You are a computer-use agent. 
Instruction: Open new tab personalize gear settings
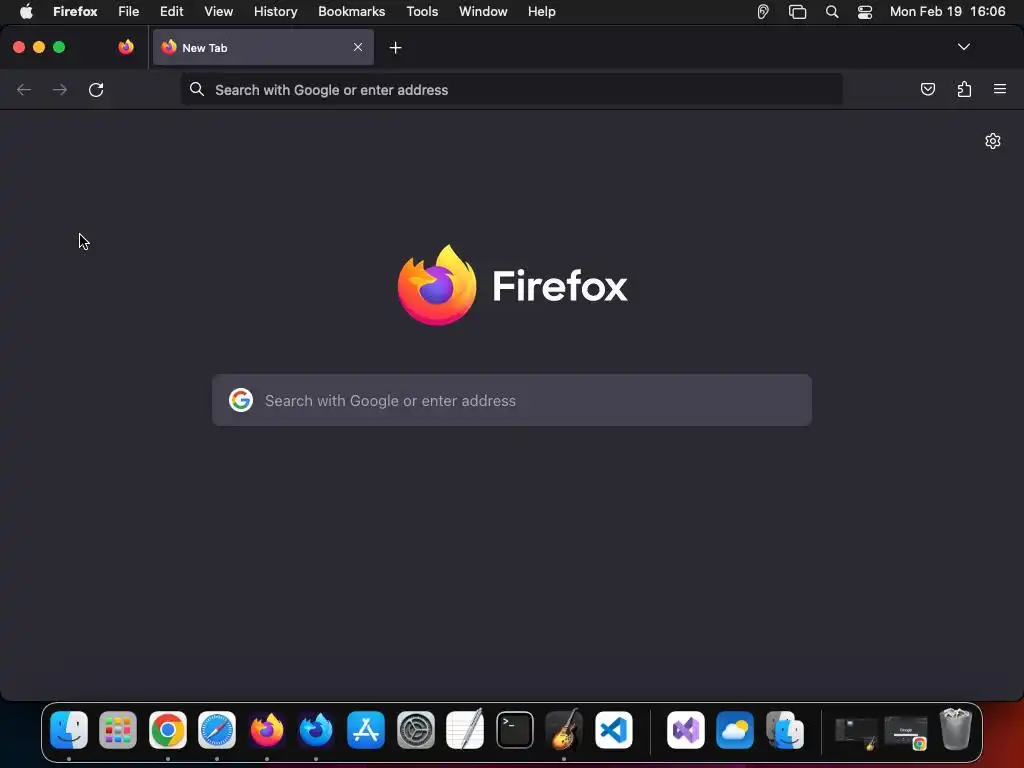click(993, 141)
